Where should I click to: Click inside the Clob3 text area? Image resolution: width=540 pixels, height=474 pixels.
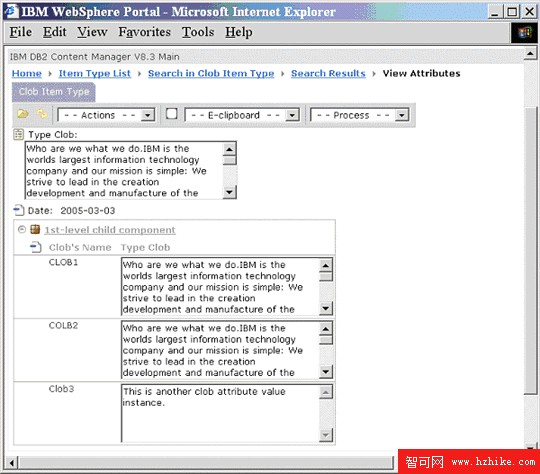(220, 413)
